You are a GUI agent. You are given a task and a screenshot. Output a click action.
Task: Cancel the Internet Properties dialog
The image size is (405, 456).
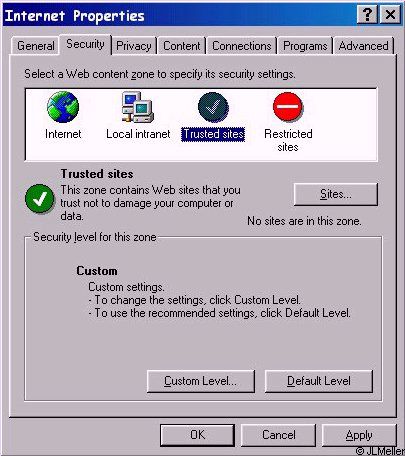pos(278,435)
